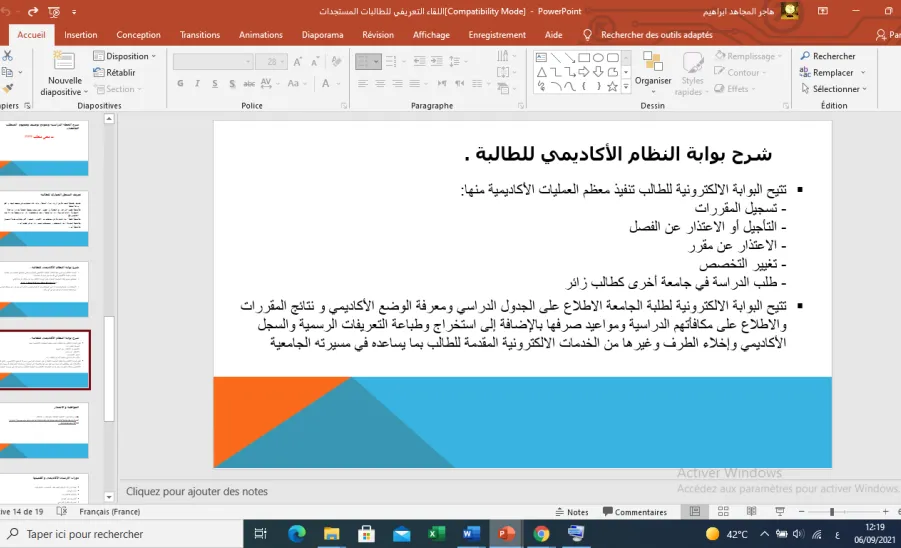The height and width of the screenshot is (548, 901).
Task: Click the Rétablir reset icon
Action: point(114,72)
